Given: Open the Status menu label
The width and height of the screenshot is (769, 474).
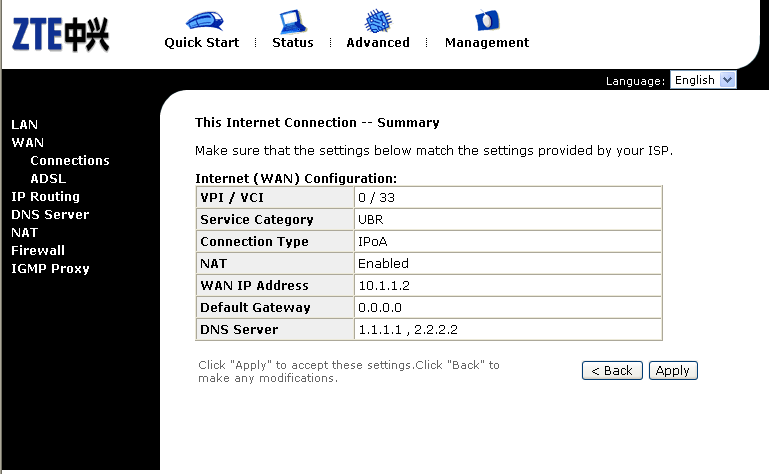Looking at the screenshot, I should (x=293, y=43).
